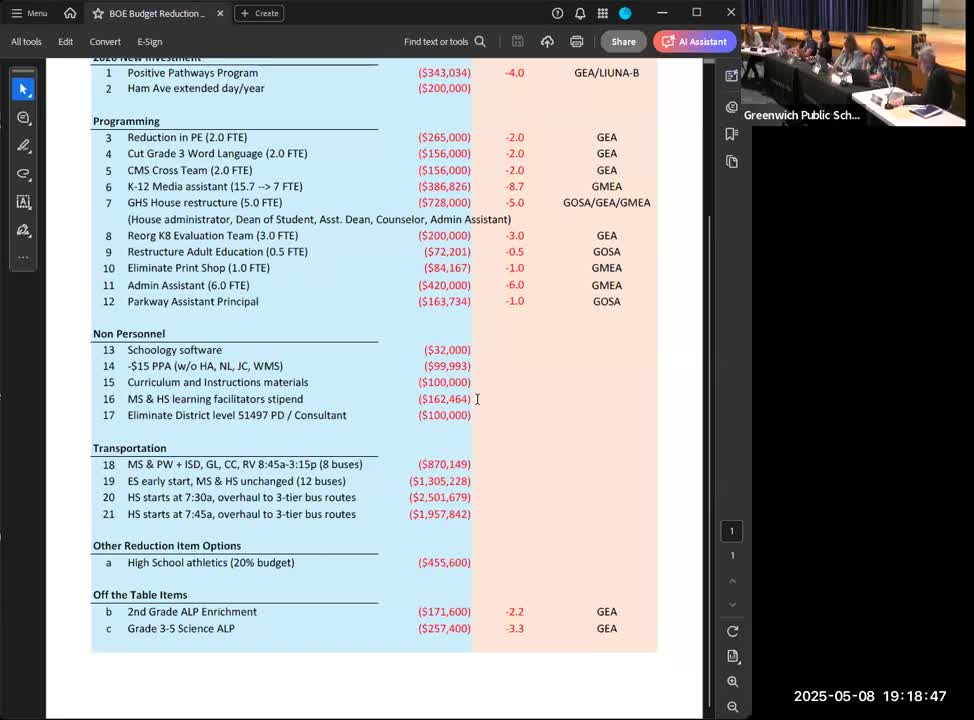
Task: Click the Grade 3-5 Science ALP row
Action: click(x=181, y=628)
